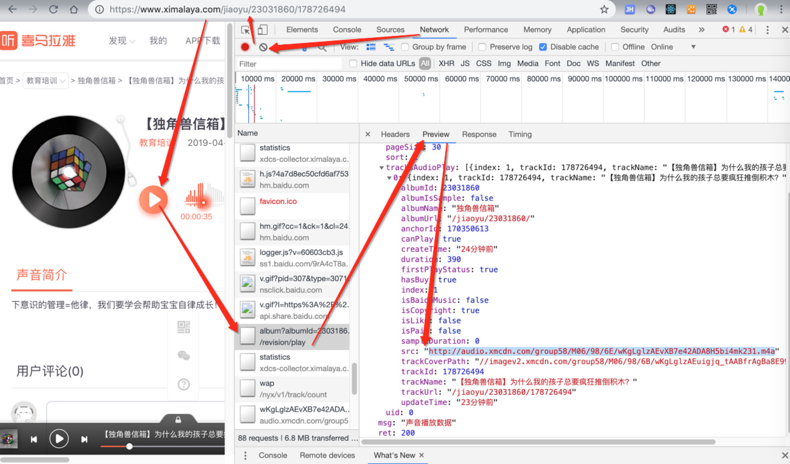The image size is (790, 464).
Task: Filter requests by JS type
Action: click(465, 63)
